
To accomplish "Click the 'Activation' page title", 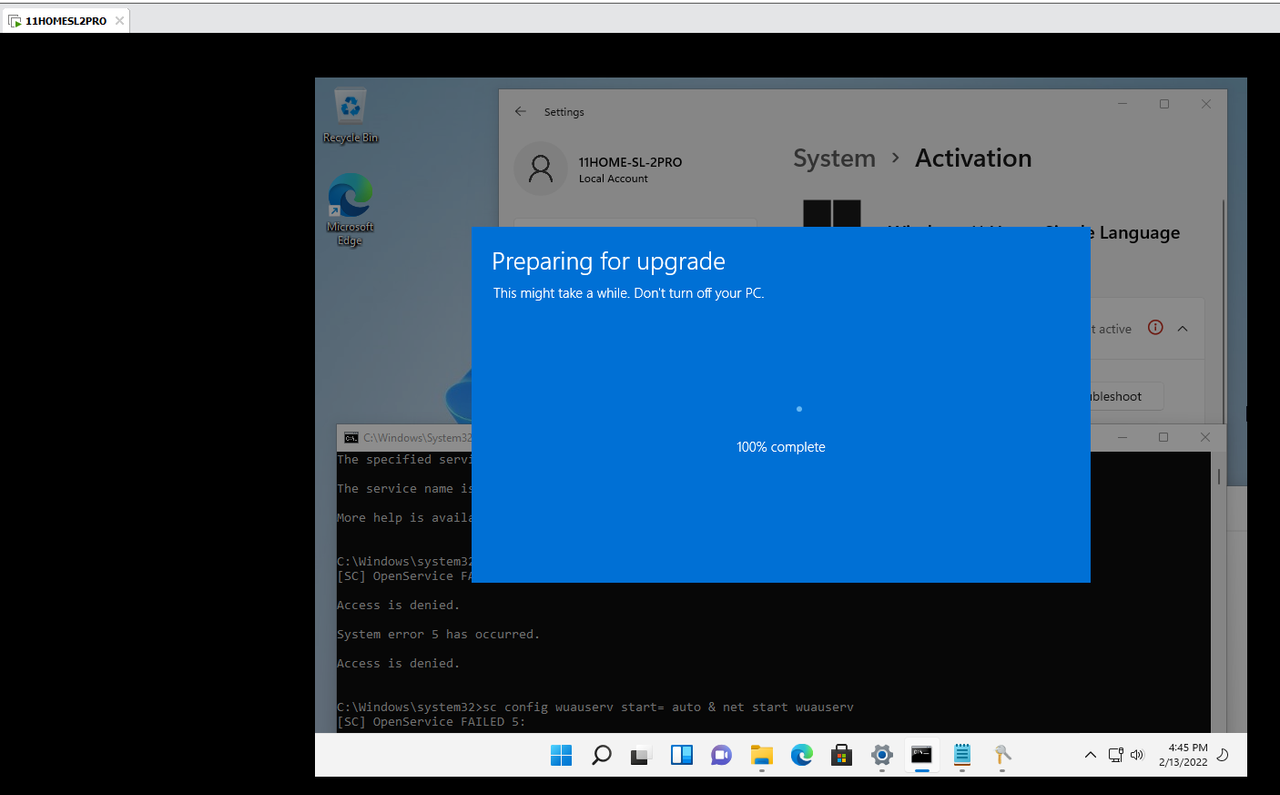I will tap(973, 158).
